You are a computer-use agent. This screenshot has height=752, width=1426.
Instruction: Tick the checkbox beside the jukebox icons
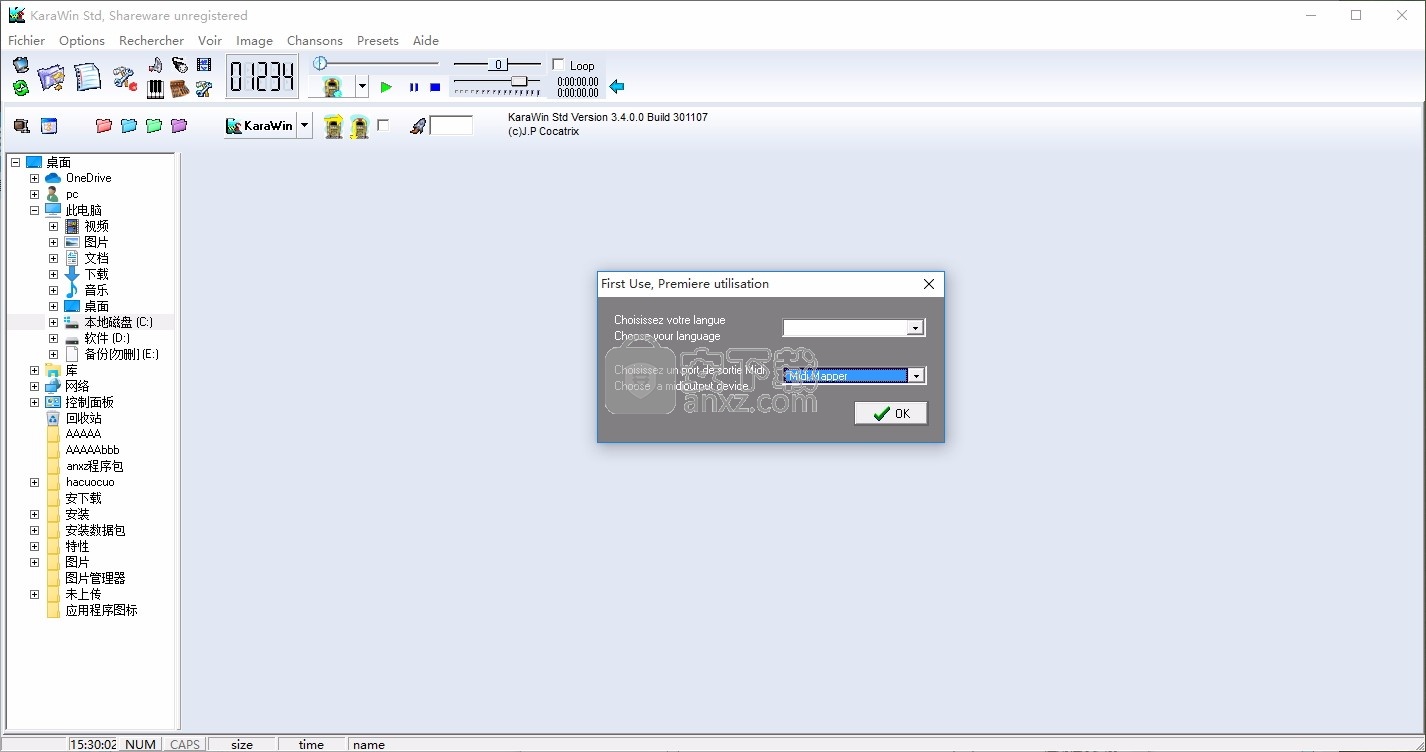[383, 126]
